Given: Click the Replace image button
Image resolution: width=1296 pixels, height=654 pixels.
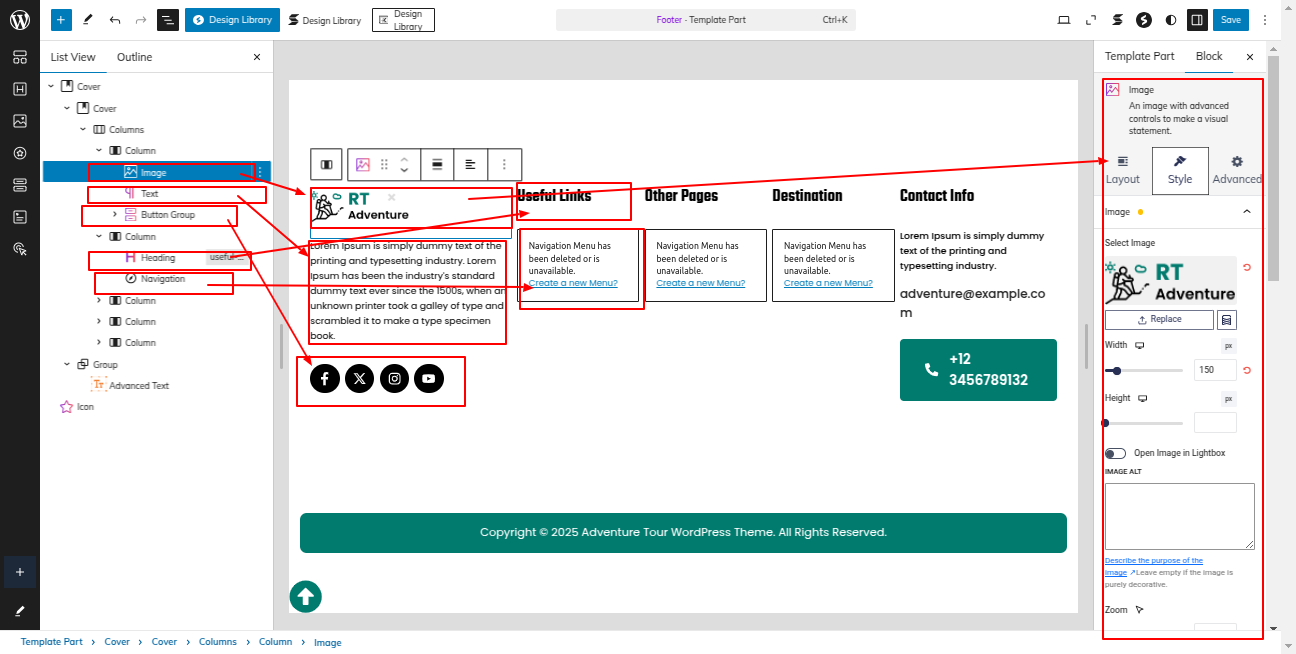Looking at the screenshot, I should [1159, 320].
